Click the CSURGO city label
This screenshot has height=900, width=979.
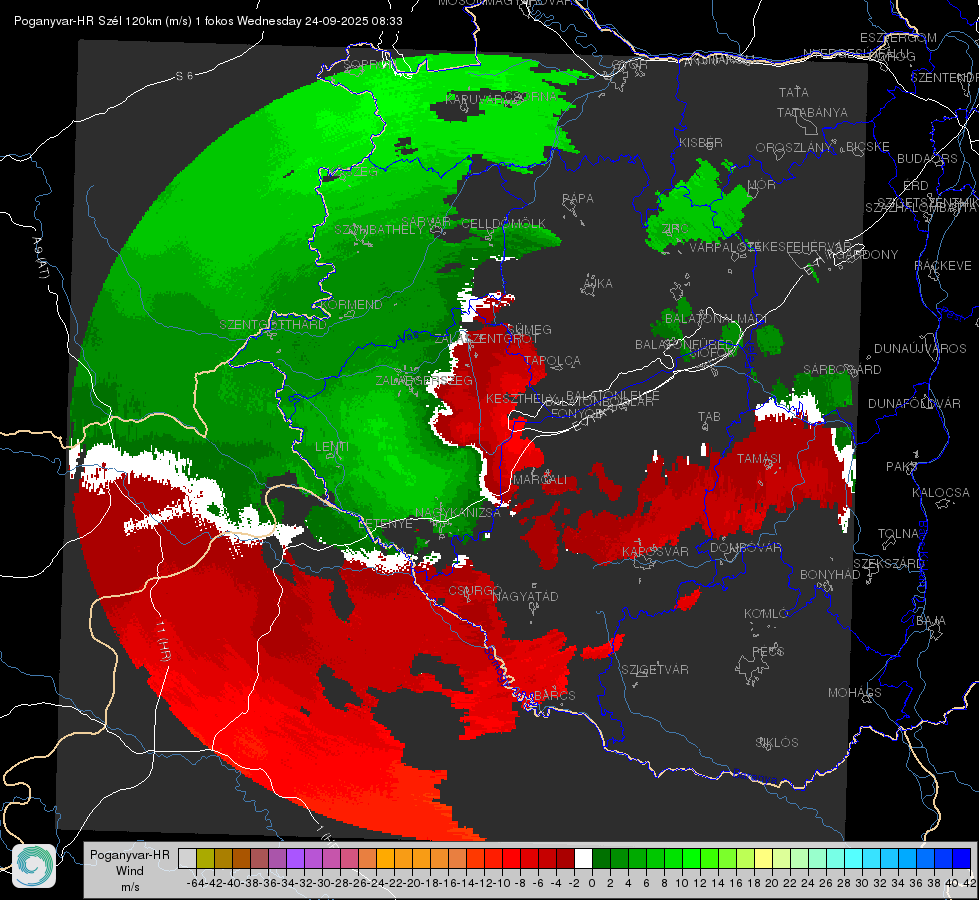tap(475, 591)
